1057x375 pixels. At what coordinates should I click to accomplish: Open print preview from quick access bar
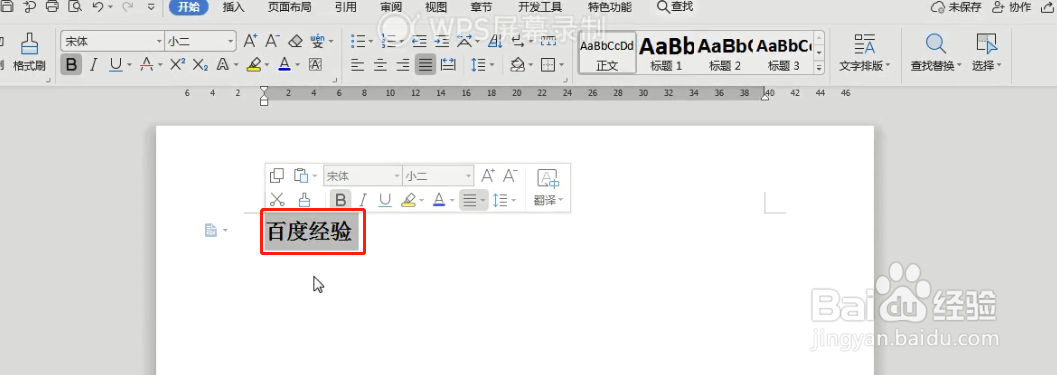(75, 7)
